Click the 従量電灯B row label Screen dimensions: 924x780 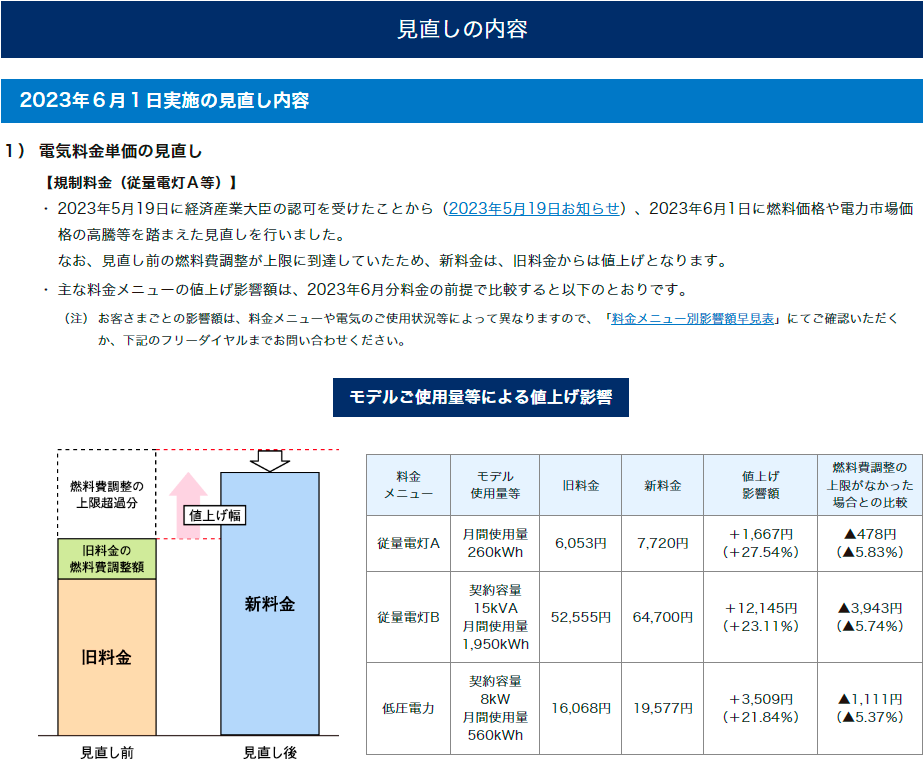(x=408, y=617)
